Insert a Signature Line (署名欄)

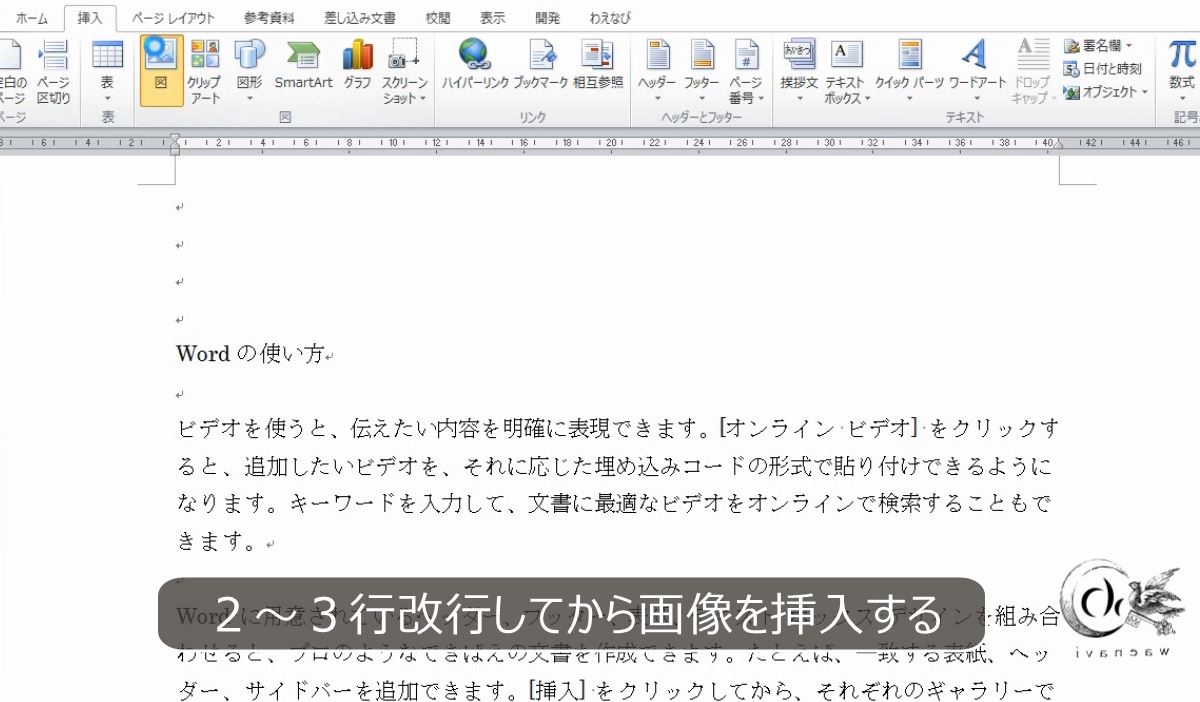coord(1097,46)
